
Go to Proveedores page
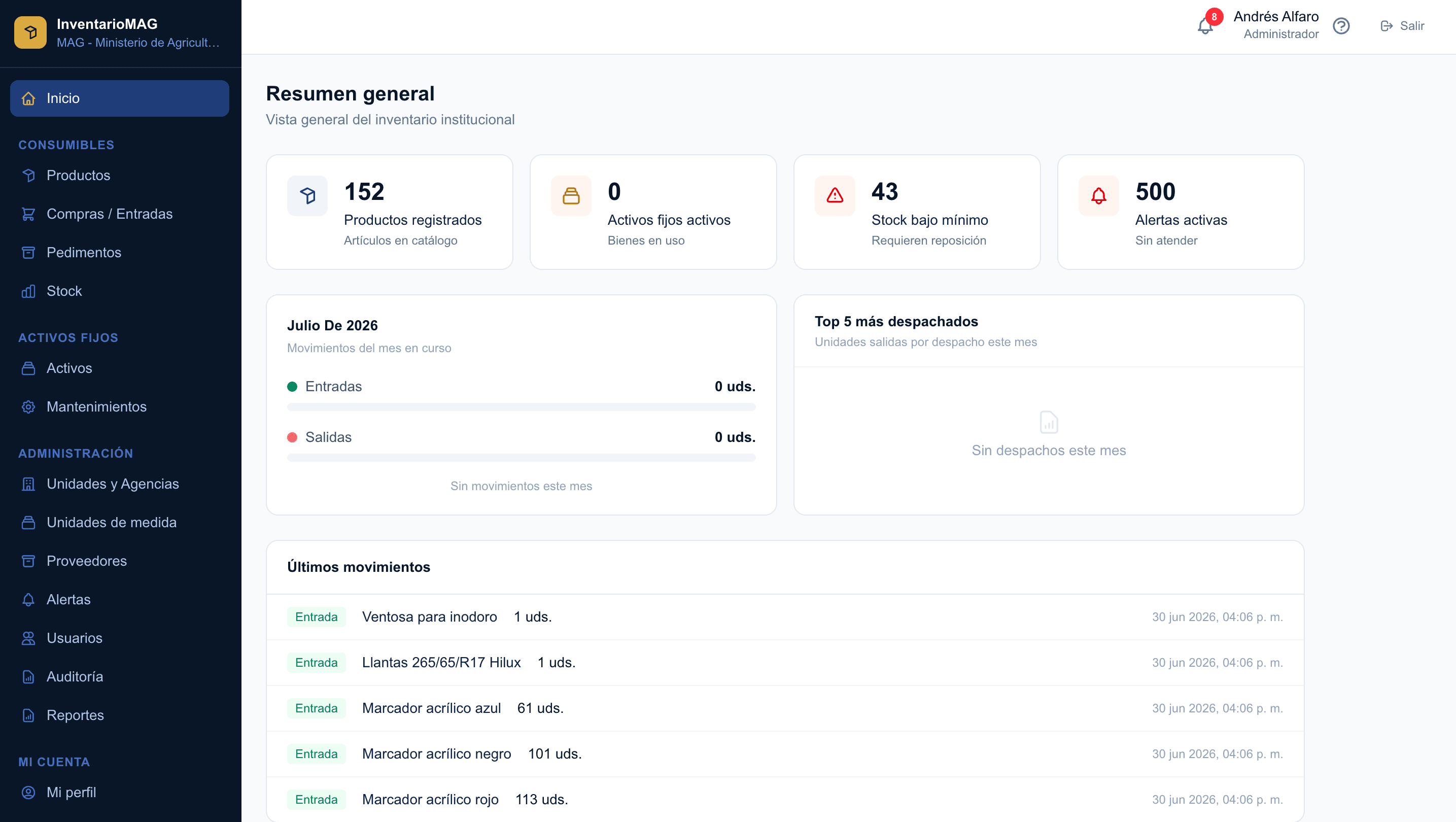[120, 561]
